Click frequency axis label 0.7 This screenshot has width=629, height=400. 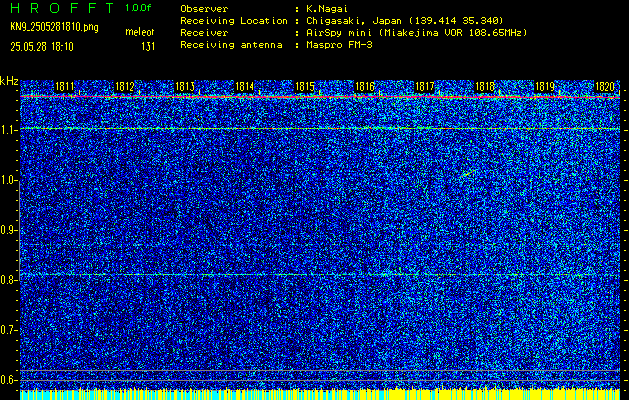tap(7, 330)
